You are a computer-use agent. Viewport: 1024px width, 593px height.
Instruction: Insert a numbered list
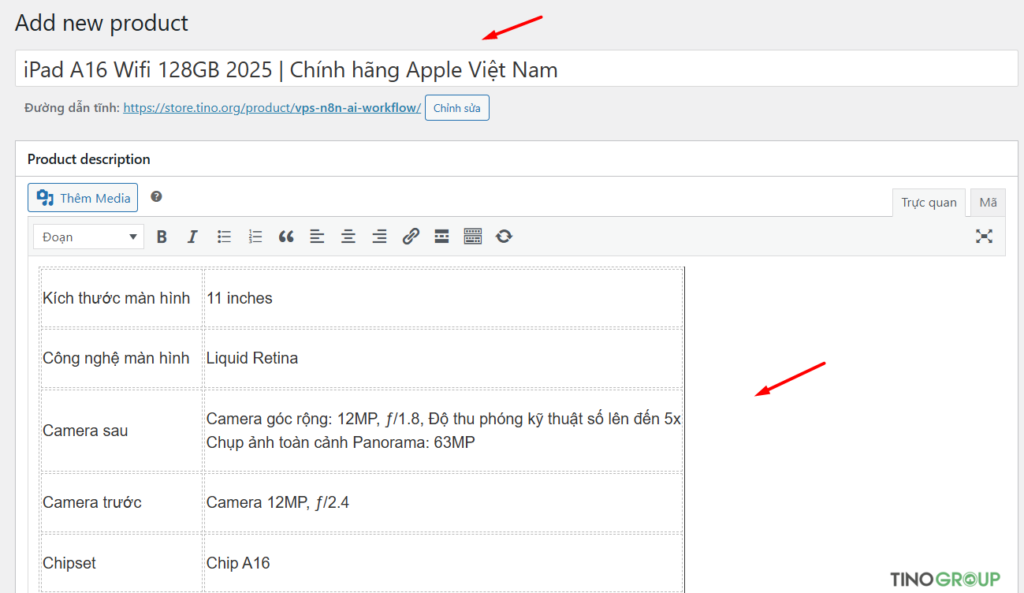pos(255,236)
